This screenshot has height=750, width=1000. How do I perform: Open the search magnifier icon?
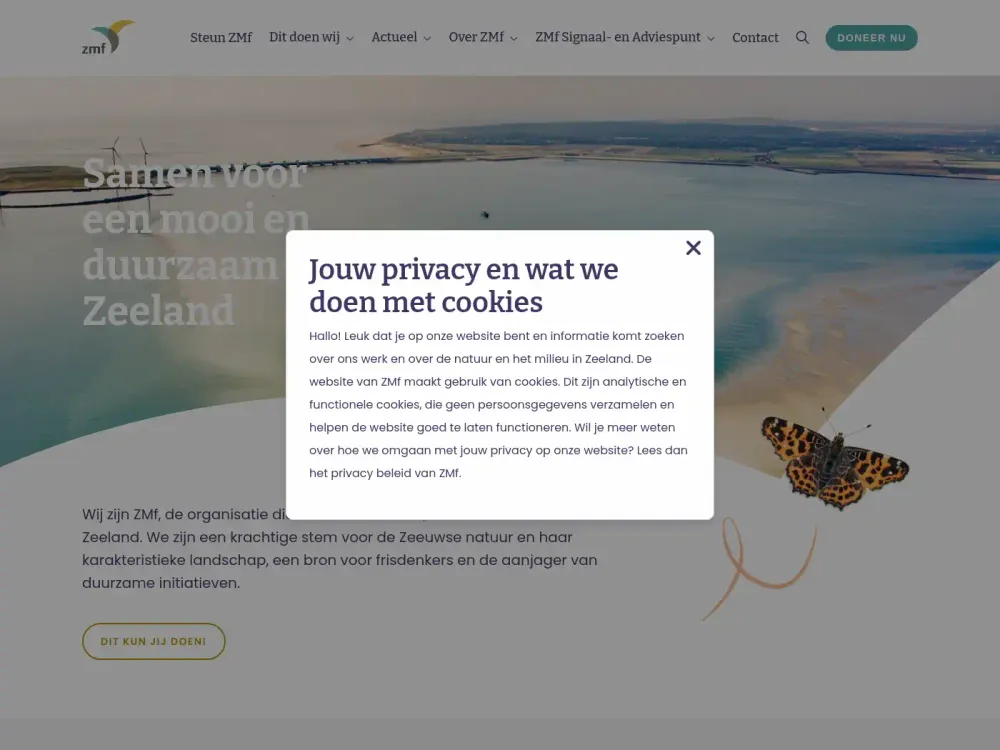coord(802,38)
